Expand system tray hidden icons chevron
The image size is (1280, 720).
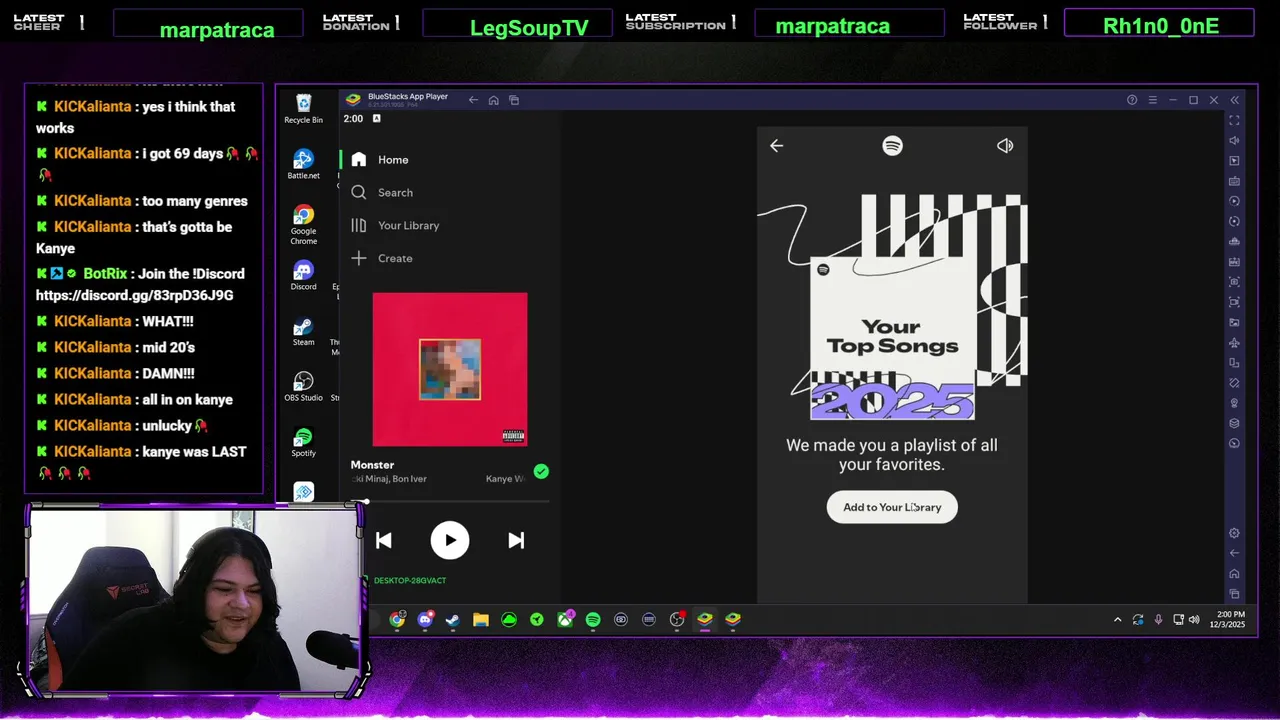pyautogui.click(x=1117, y=620)
